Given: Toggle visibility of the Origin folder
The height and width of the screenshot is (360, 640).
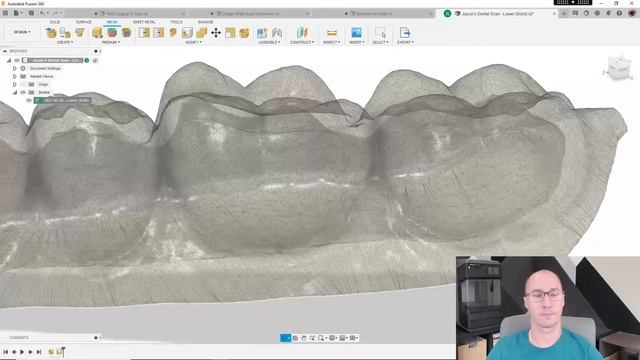Looking at the screenshot, I should (x=23, y=84).
